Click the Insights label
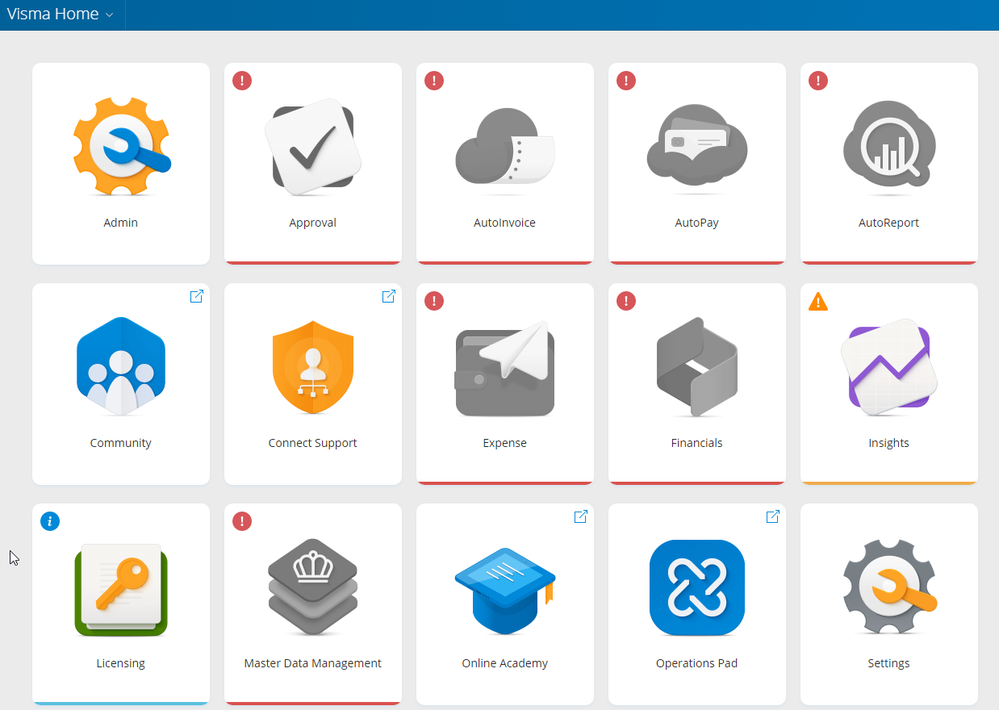The height and width of the screenshot is (710, 999). [x=889, y=444]
